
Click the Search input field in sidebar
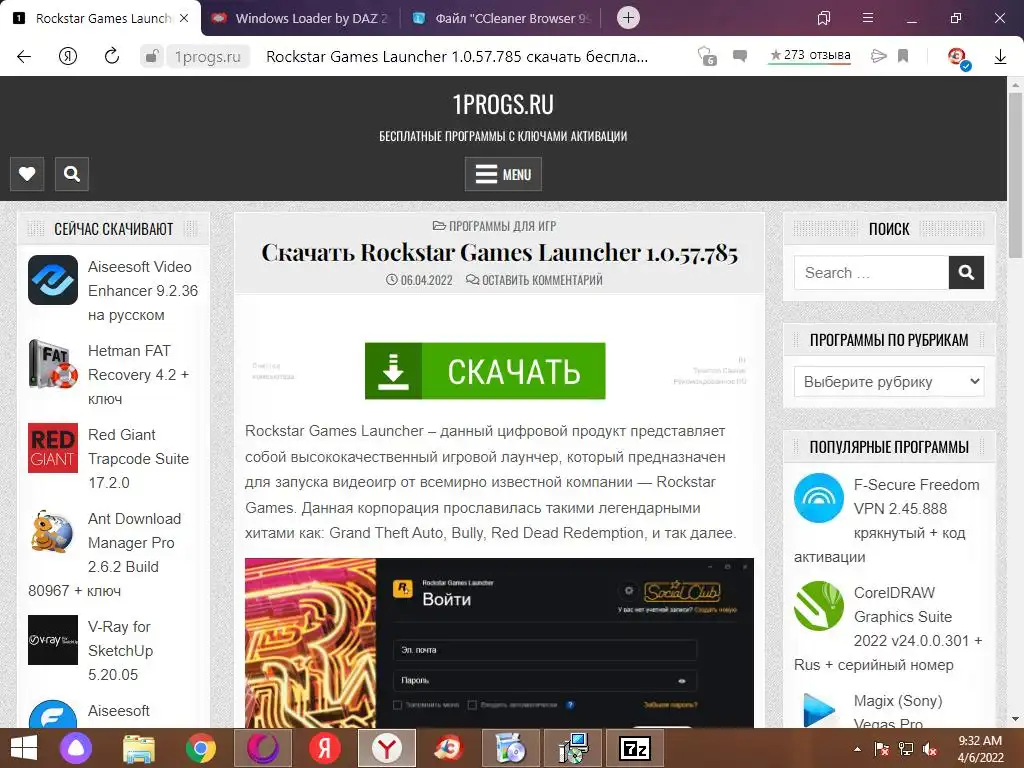[x=871, y=272]
